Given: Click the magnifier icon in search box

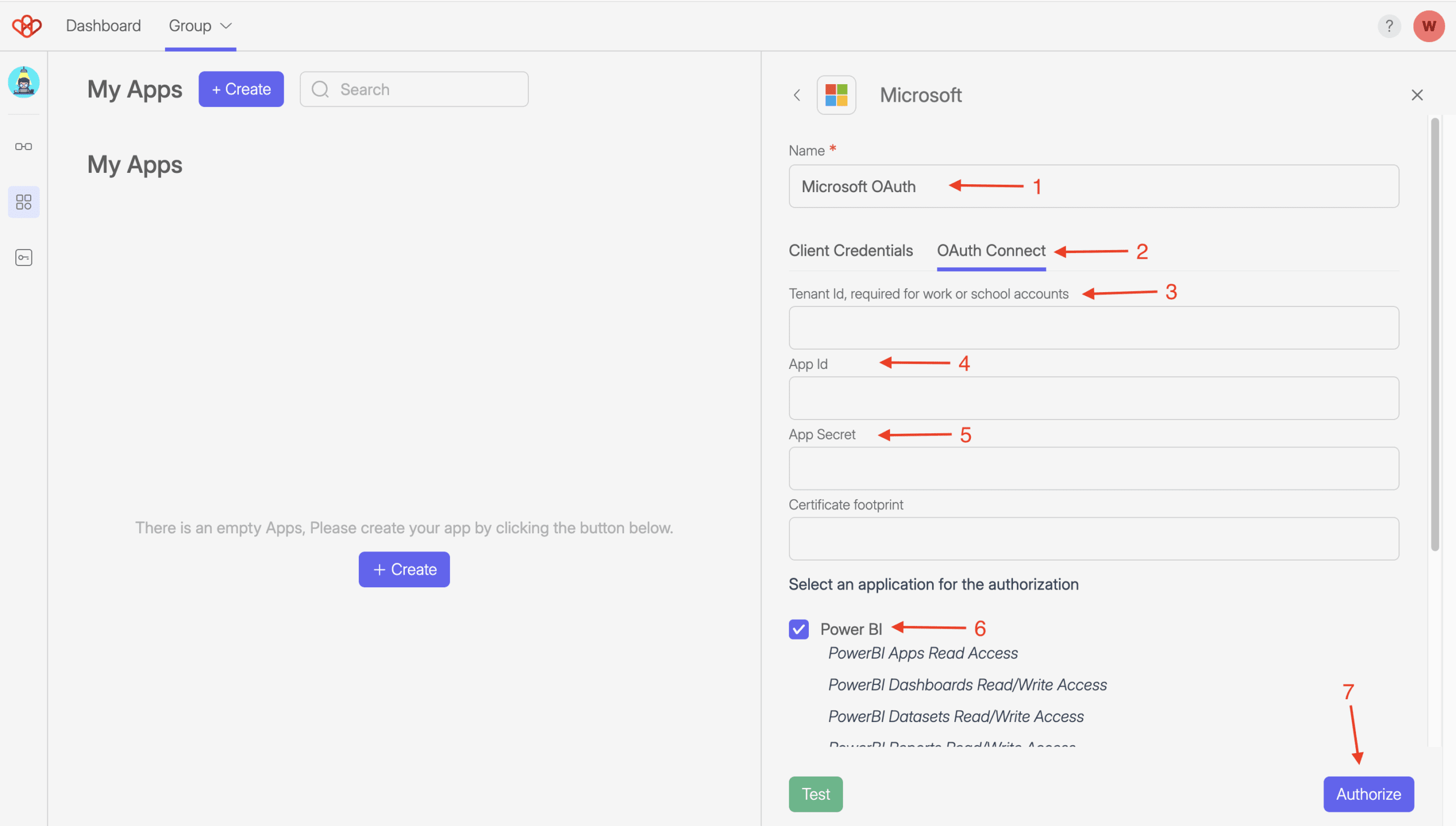Looking at the screenshot, I should coord(320,89).
